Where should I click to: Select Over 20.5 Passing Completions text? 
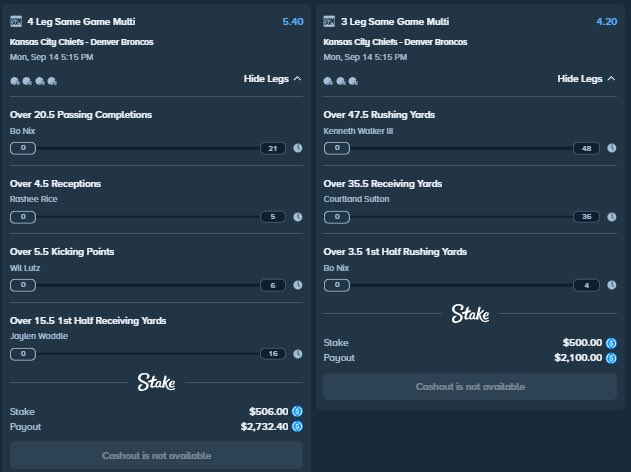coord(81,115)
